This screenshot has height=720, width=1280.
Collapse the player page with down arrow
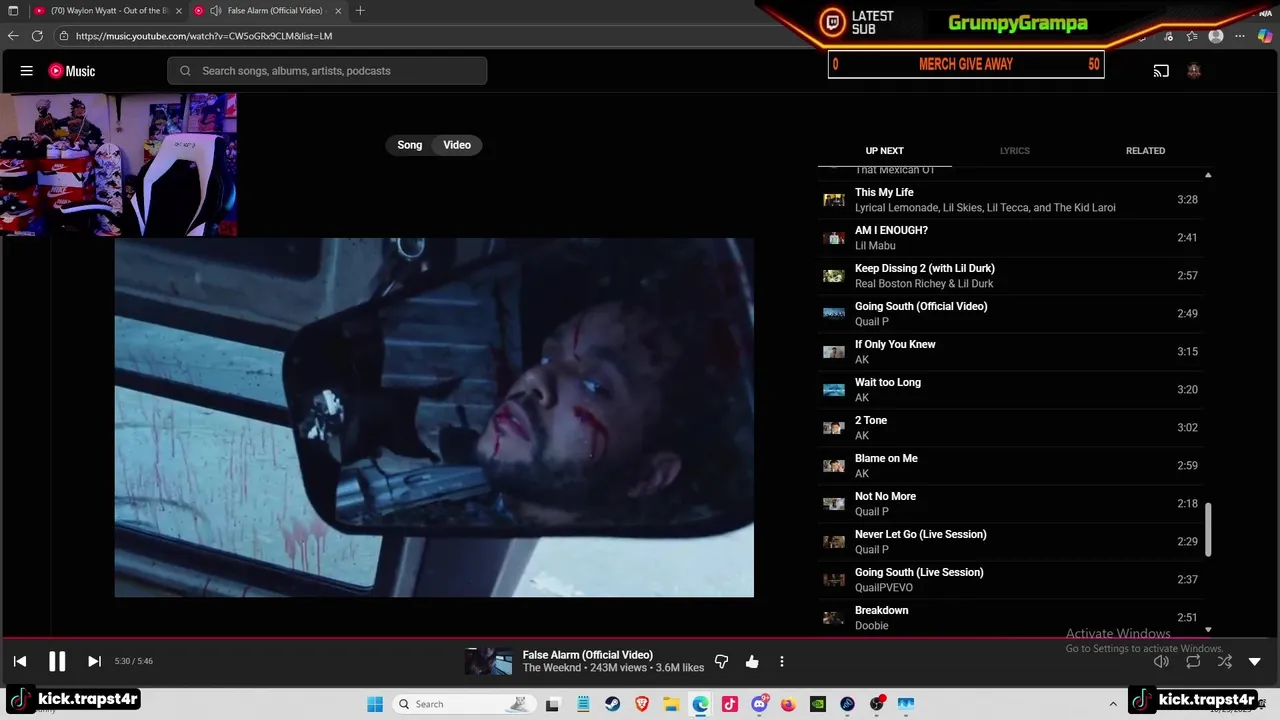point(1255,661)
